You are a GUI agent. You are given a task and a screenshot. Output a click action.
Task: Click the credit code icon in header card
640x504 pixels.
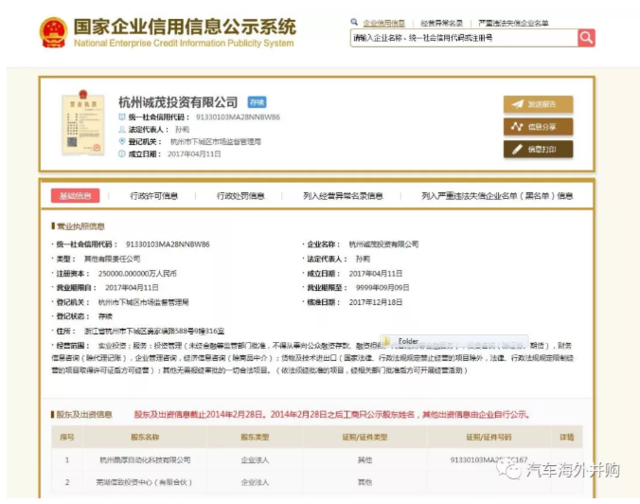click(122, 117)
